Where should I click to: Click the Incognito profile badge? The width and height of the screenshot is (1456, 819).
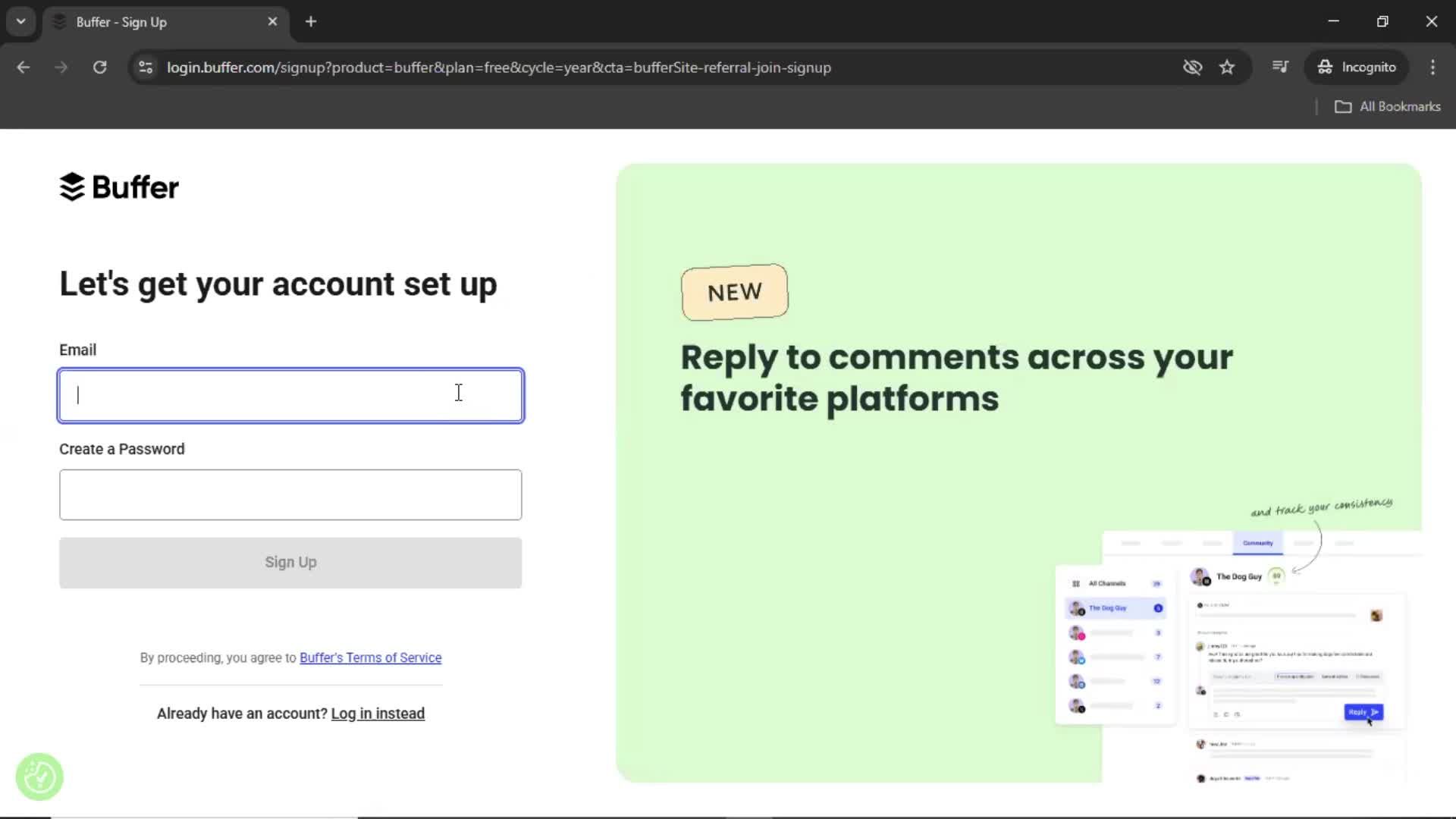[1358, 67]
